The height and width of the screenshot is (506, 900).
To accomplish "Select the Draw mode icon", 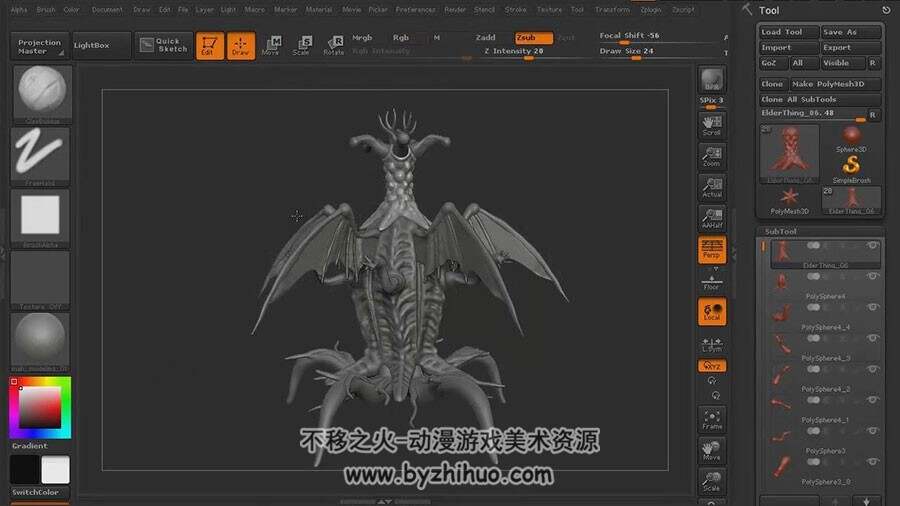I will pos(240,45).
